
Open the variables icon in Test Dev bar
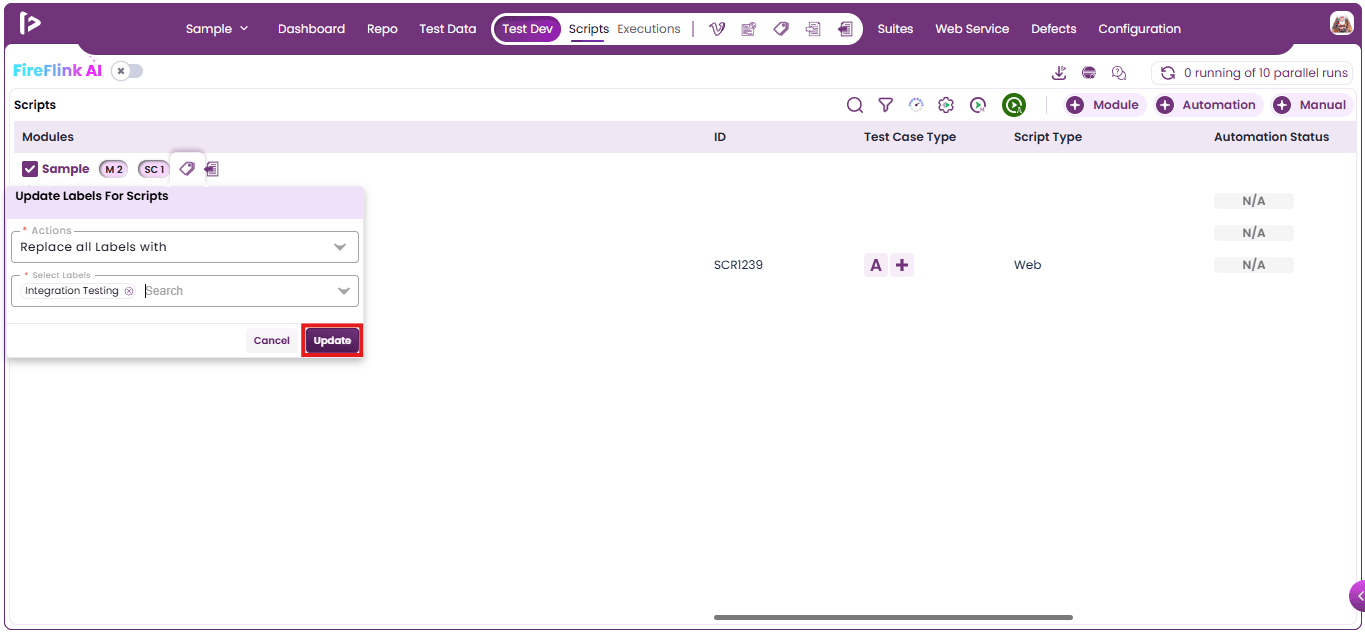pyautogui.click(x=717, y=29)
